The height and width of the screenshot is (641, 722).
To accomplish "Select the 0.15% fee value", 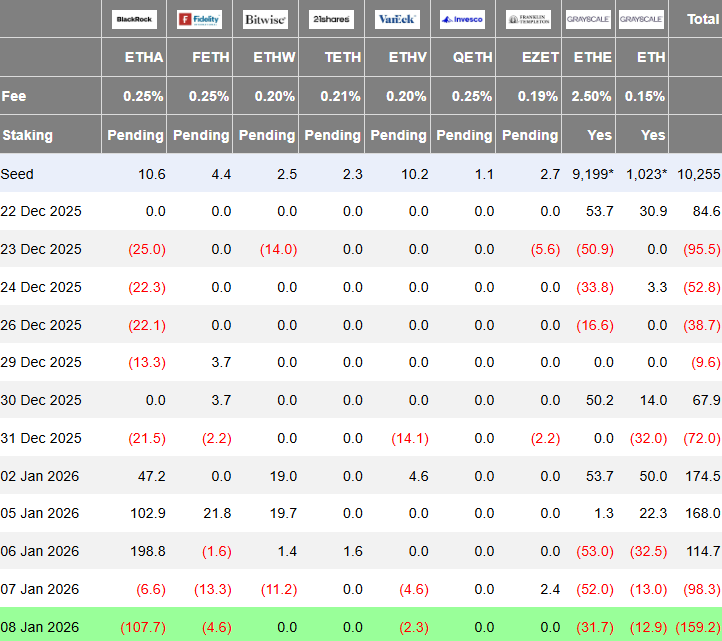I will 645,96.
